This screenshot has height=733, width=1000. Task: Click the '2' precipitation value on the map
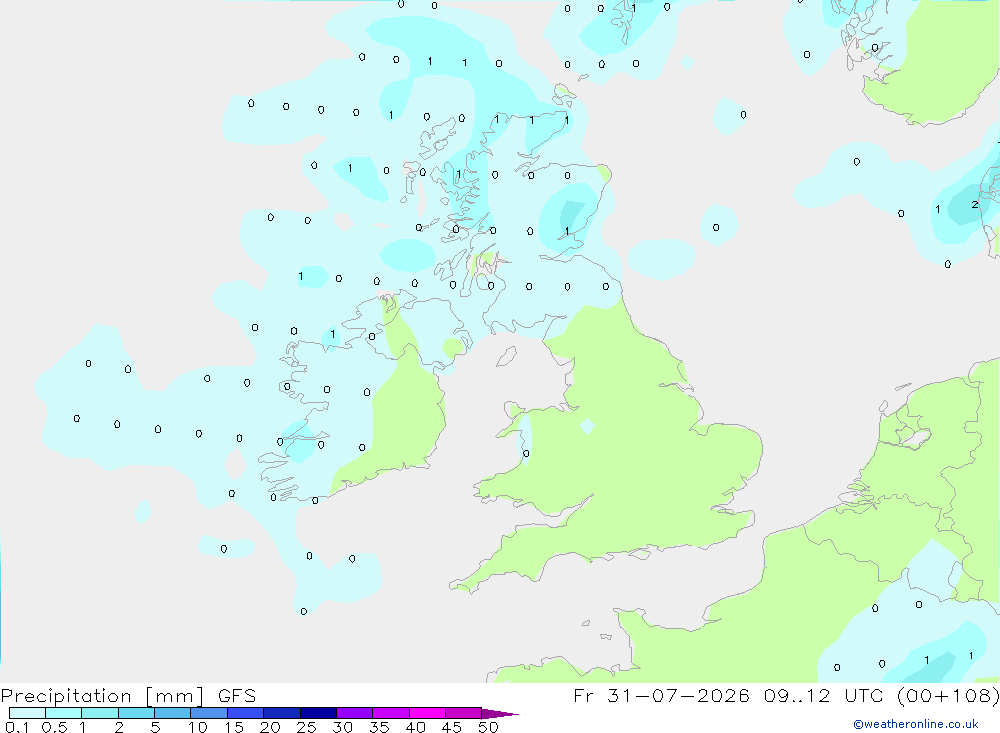(974, 205)
